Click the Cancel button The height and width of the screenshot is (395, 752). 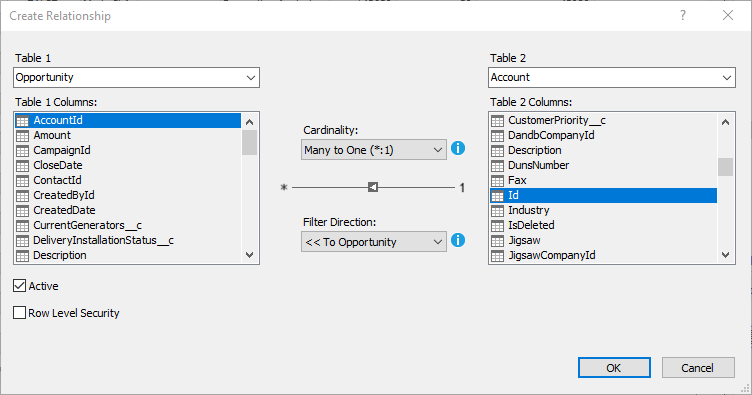(x=698, y=368)
